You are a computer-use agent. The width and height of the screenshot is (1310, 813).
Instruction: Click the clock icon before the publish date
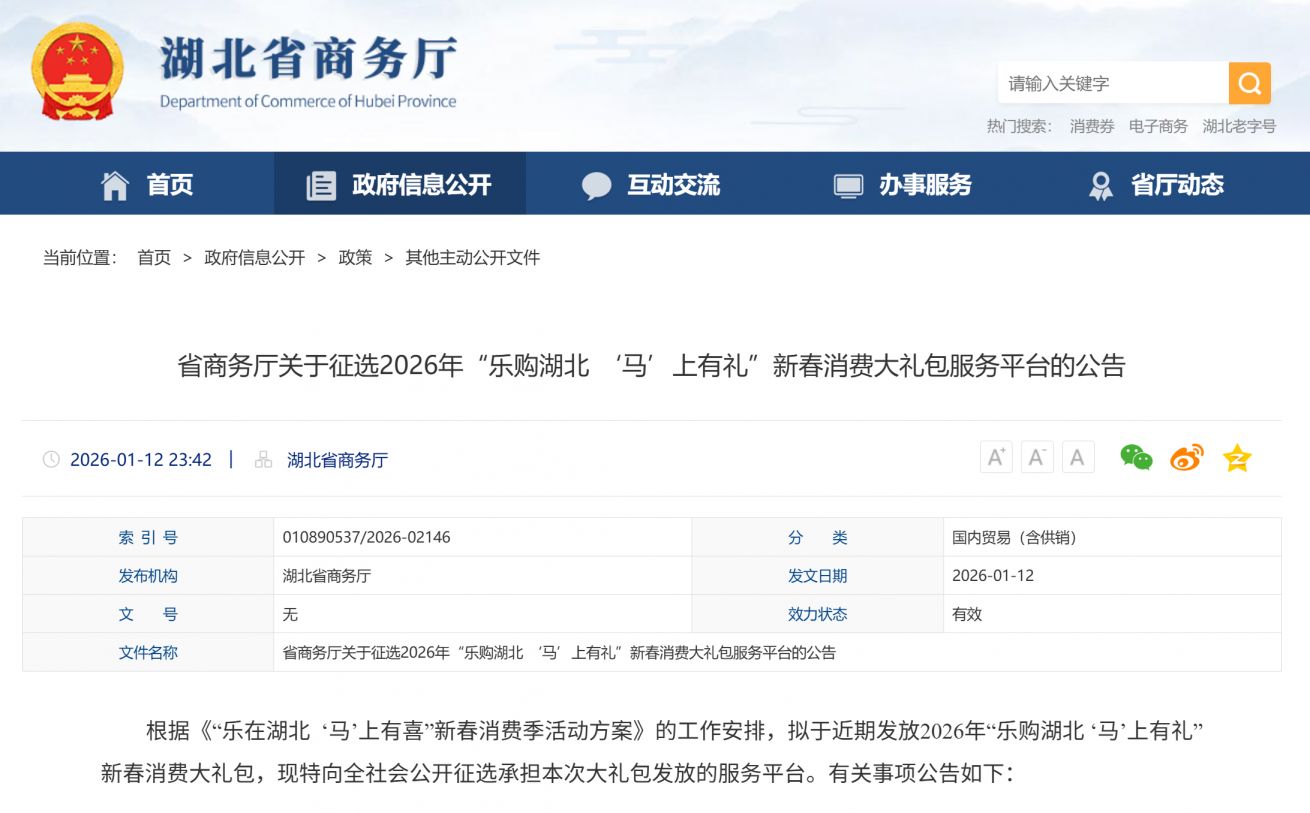[51, 459]
